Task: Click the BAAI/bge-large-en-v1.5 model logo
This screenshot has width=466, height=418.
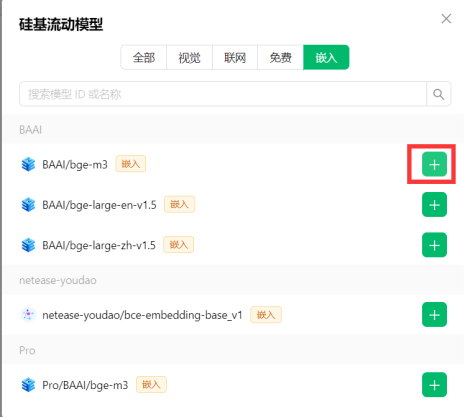Action: pos(28,205)
